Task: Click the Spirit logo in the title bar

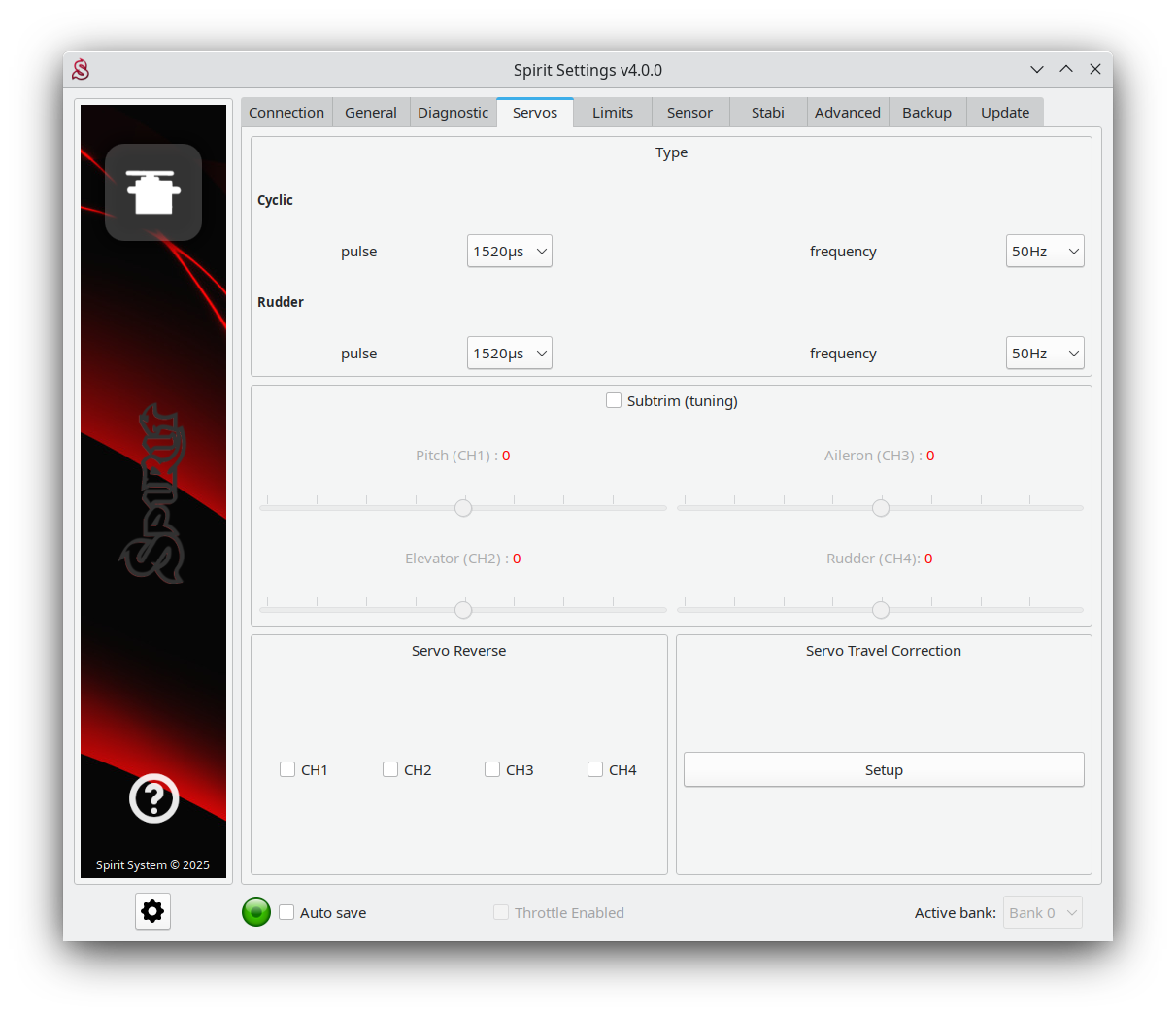Action: tap(81, 70)
